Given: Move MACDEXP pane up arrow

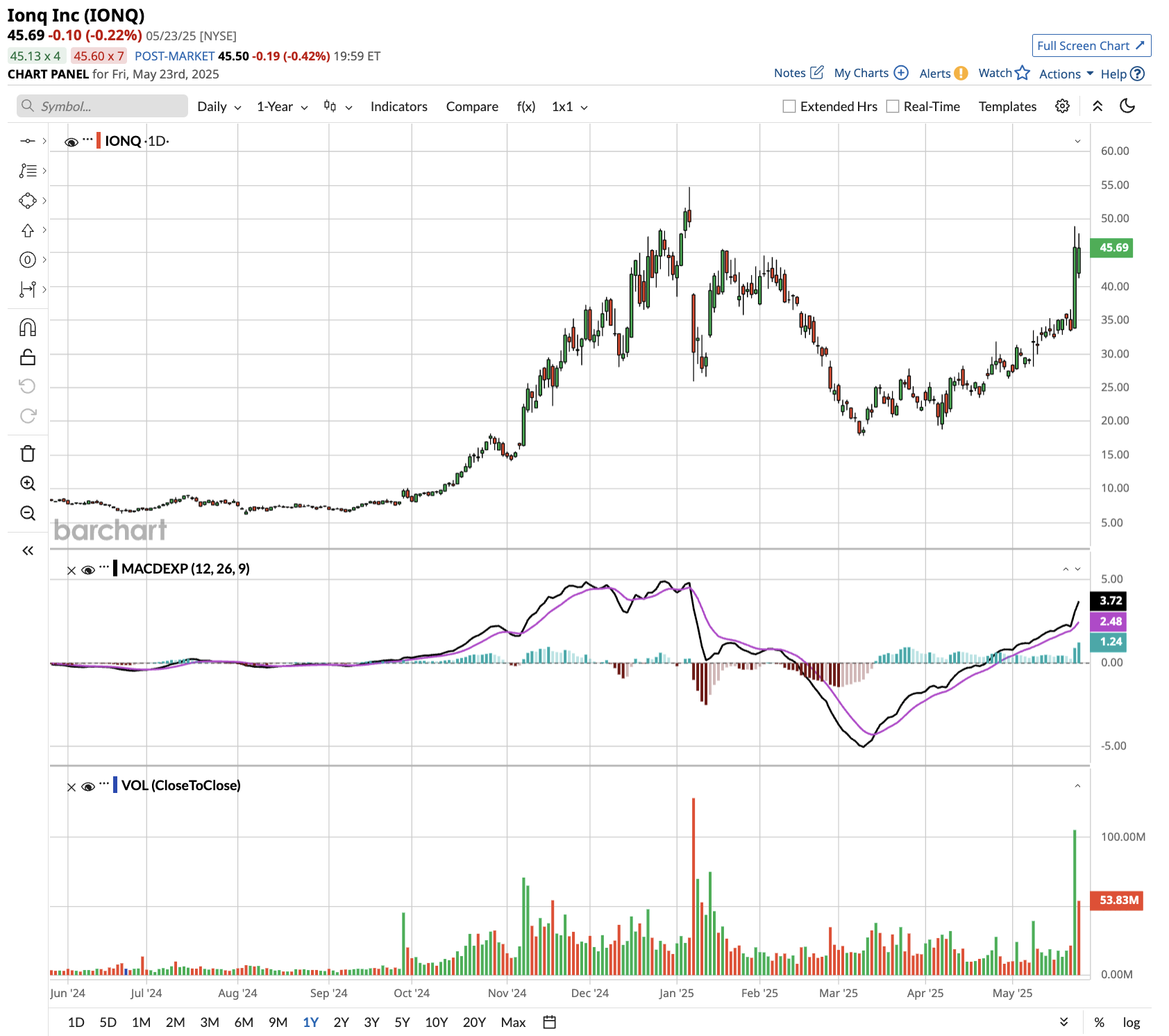Looking at the screenshot, I should 1066,569.
